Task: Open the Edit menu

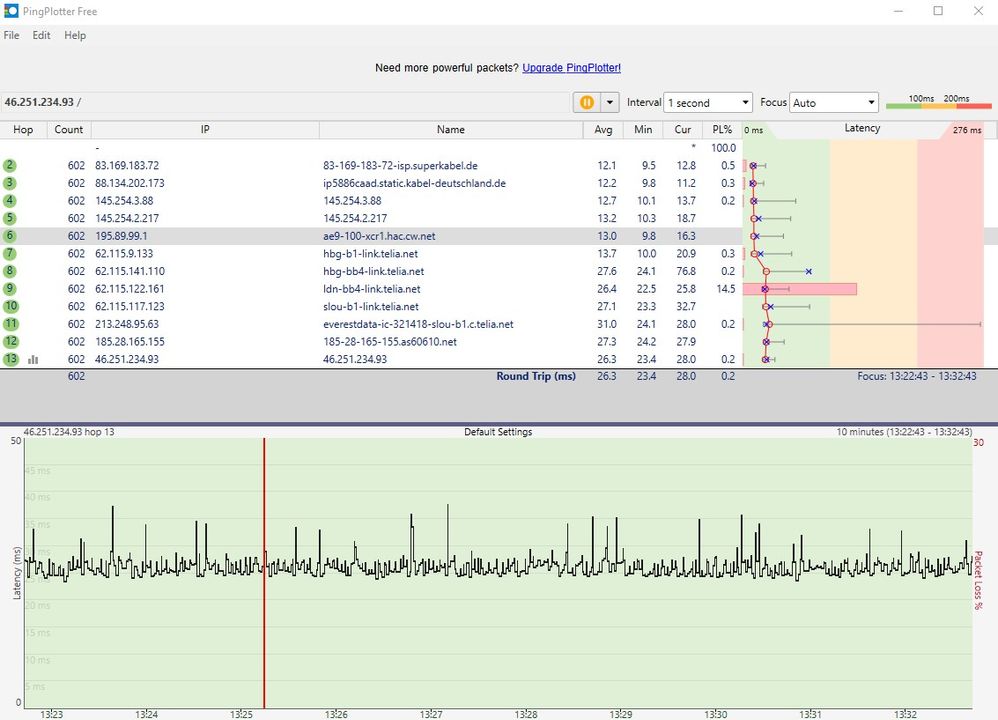Action: tap(41, 35)
